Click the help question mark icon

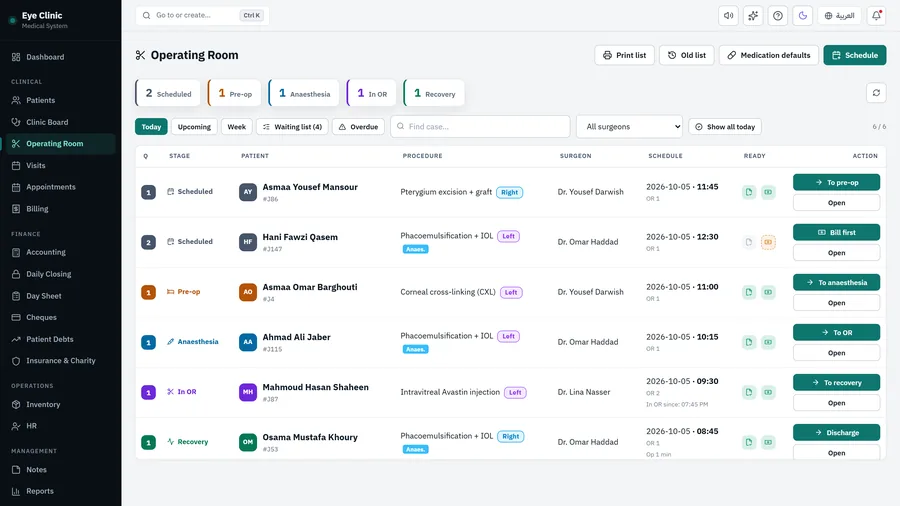(x=778, y=15)
